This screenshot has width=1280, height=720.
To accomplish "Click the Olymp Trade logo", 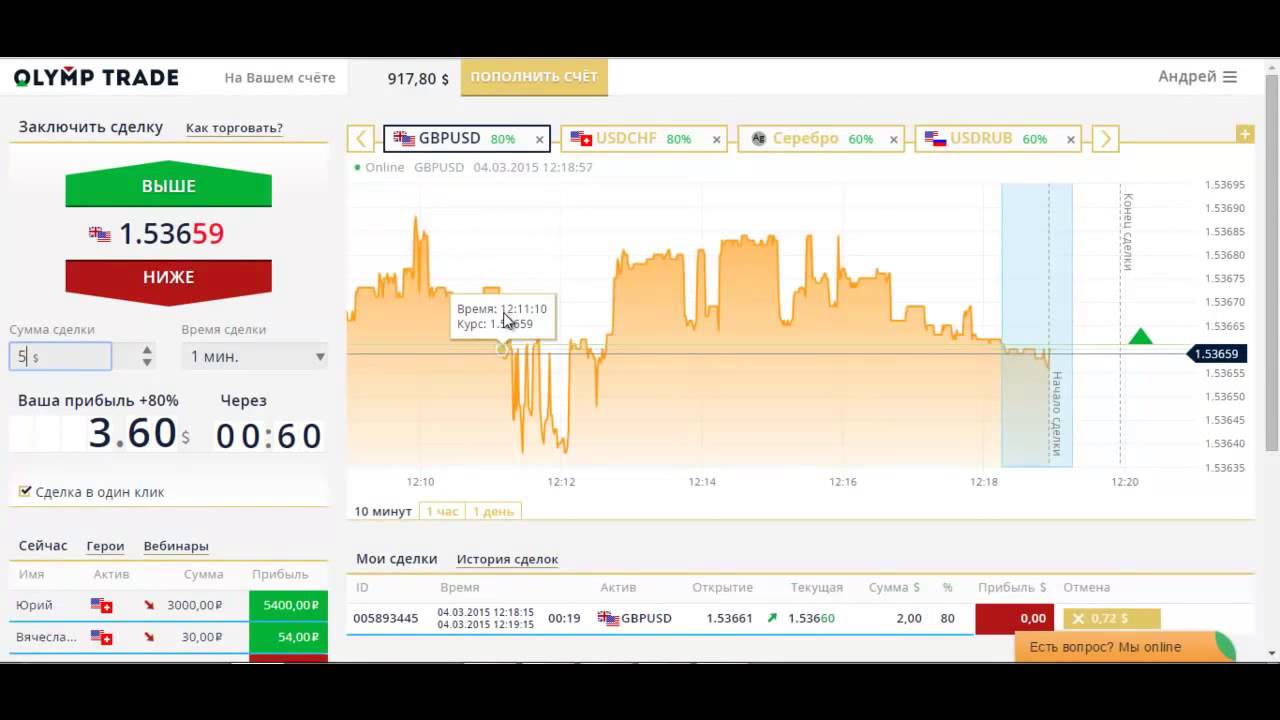I will coord(96,77).
